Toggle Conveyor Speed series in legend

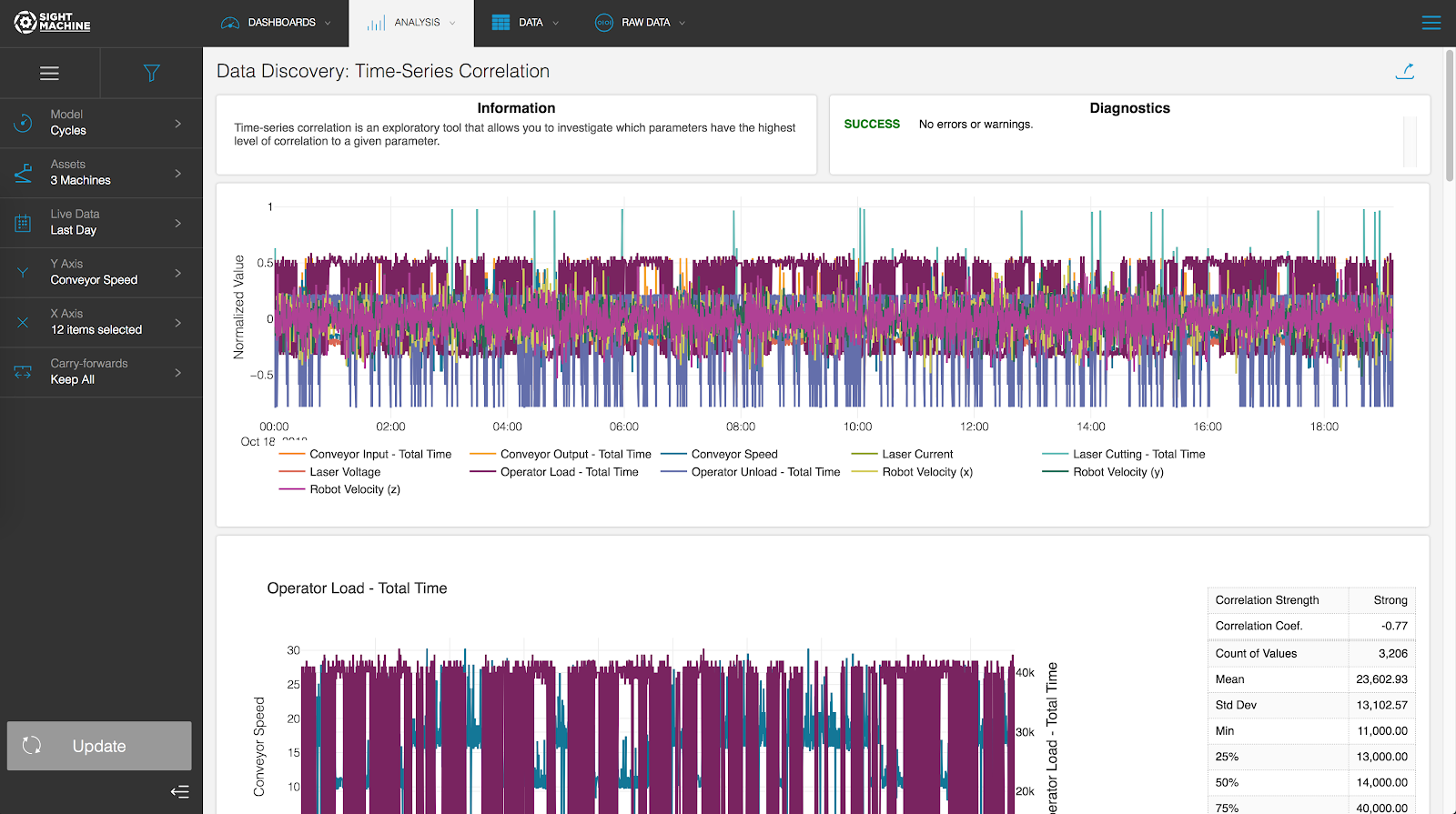pyautogui.click(x=733, y=454)
